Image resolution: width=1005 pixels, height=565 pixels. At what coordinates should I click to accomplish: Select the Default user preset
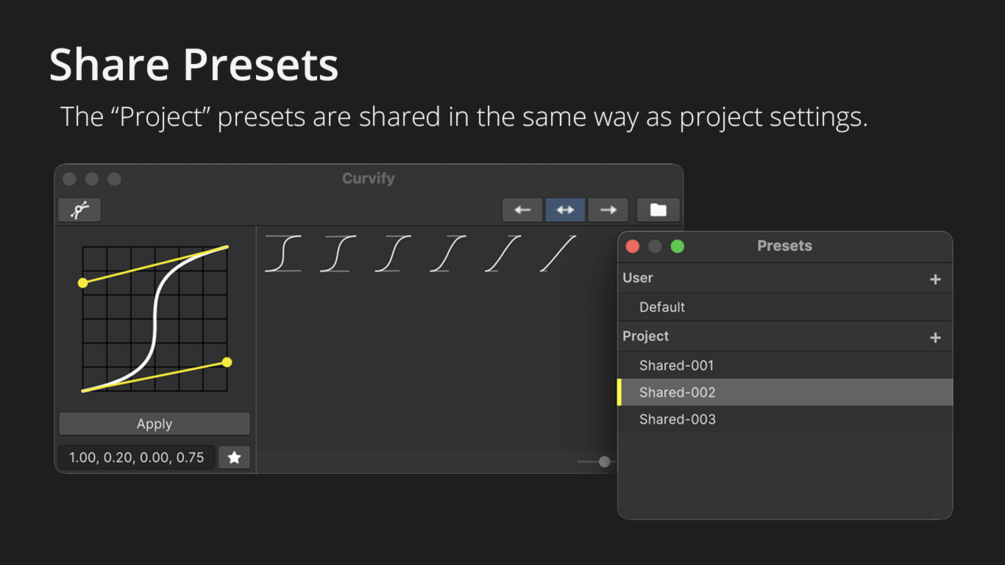click(x=662, y=307)
